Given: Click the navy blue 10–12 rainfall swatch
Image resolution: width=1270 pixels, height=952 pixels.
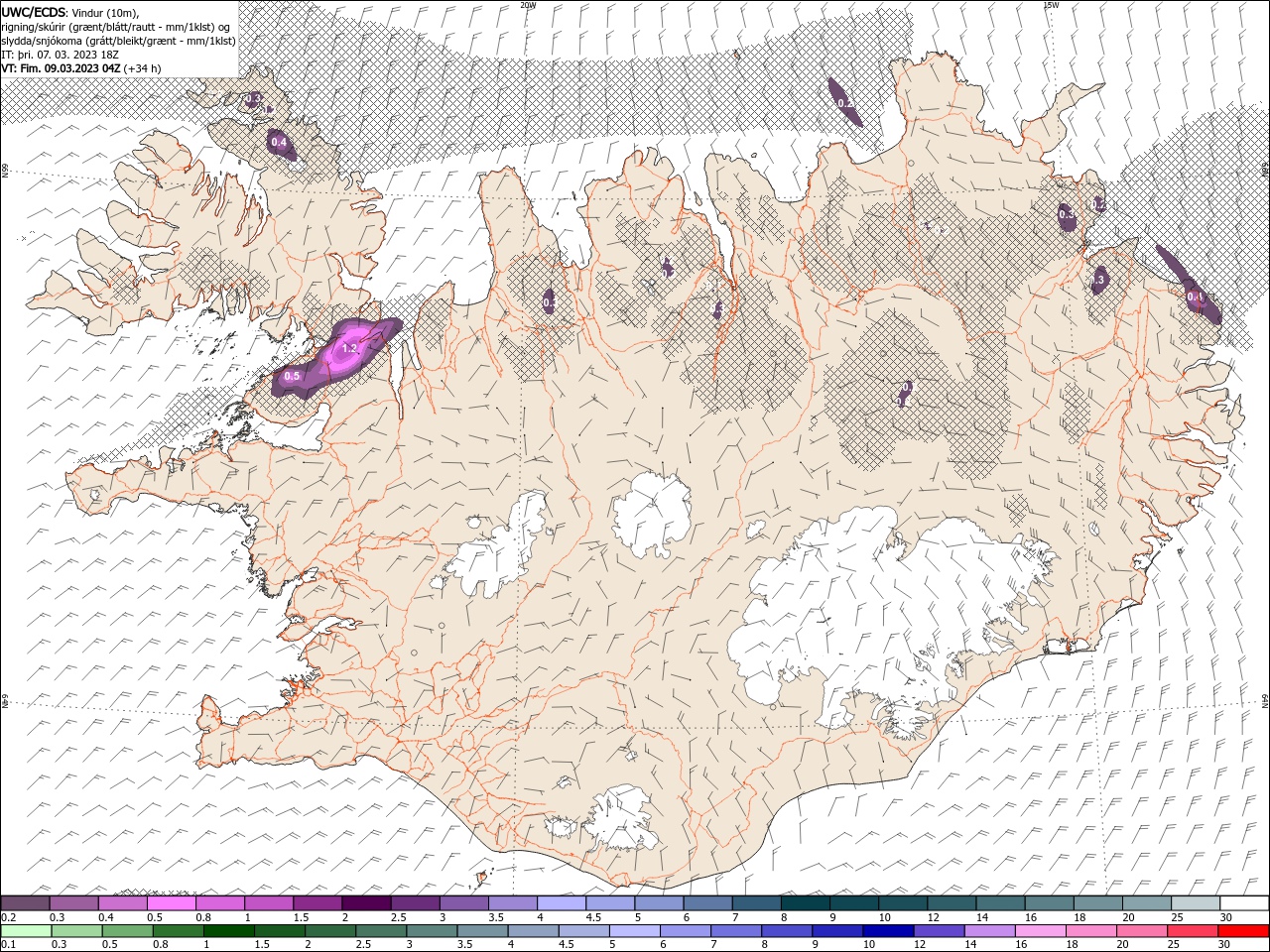Looking at the screenshot, I should click(888, 930).
